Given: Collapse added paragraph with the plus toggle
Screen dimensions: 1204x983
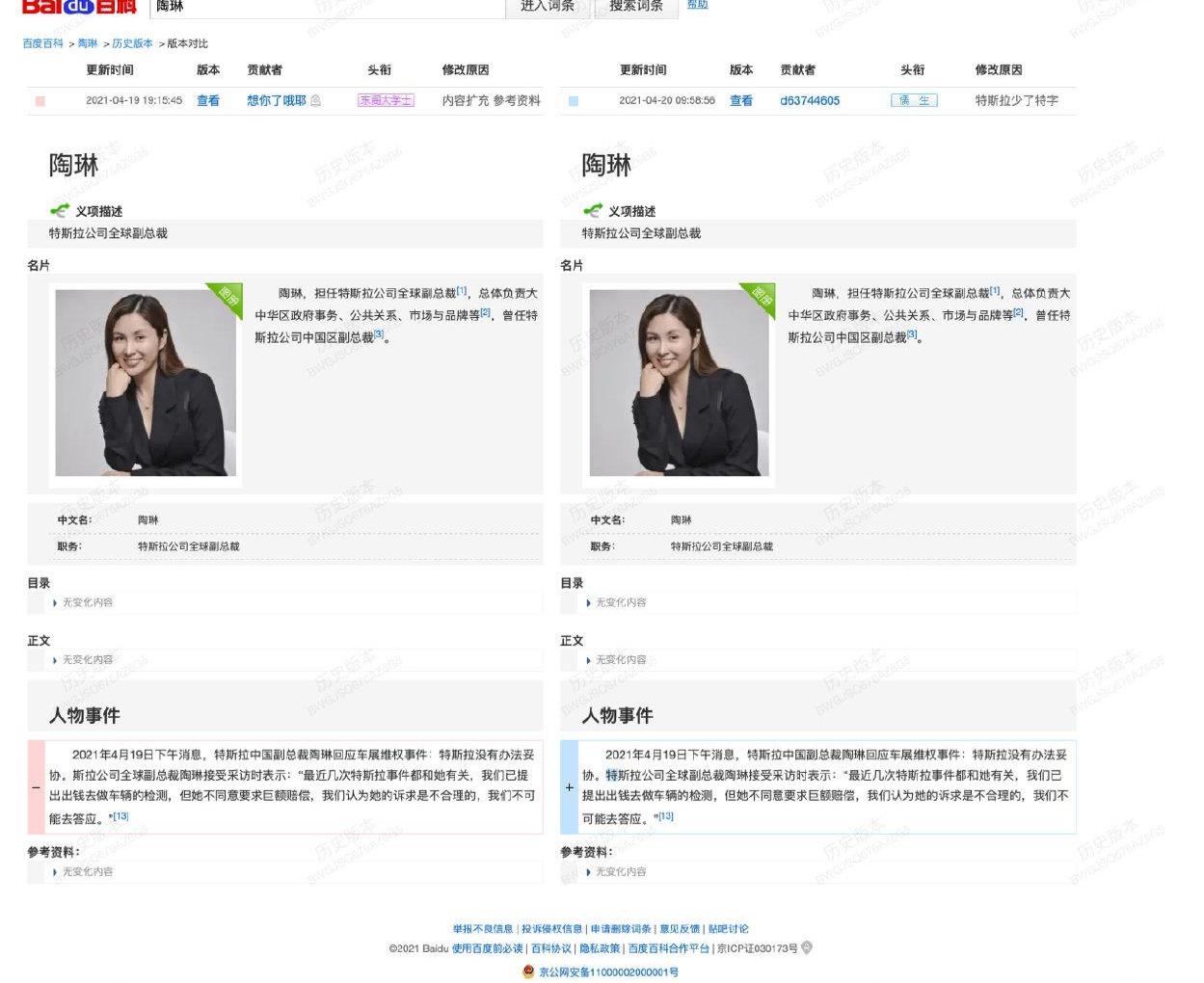Looking at the screenshot, I should (569, 786).
